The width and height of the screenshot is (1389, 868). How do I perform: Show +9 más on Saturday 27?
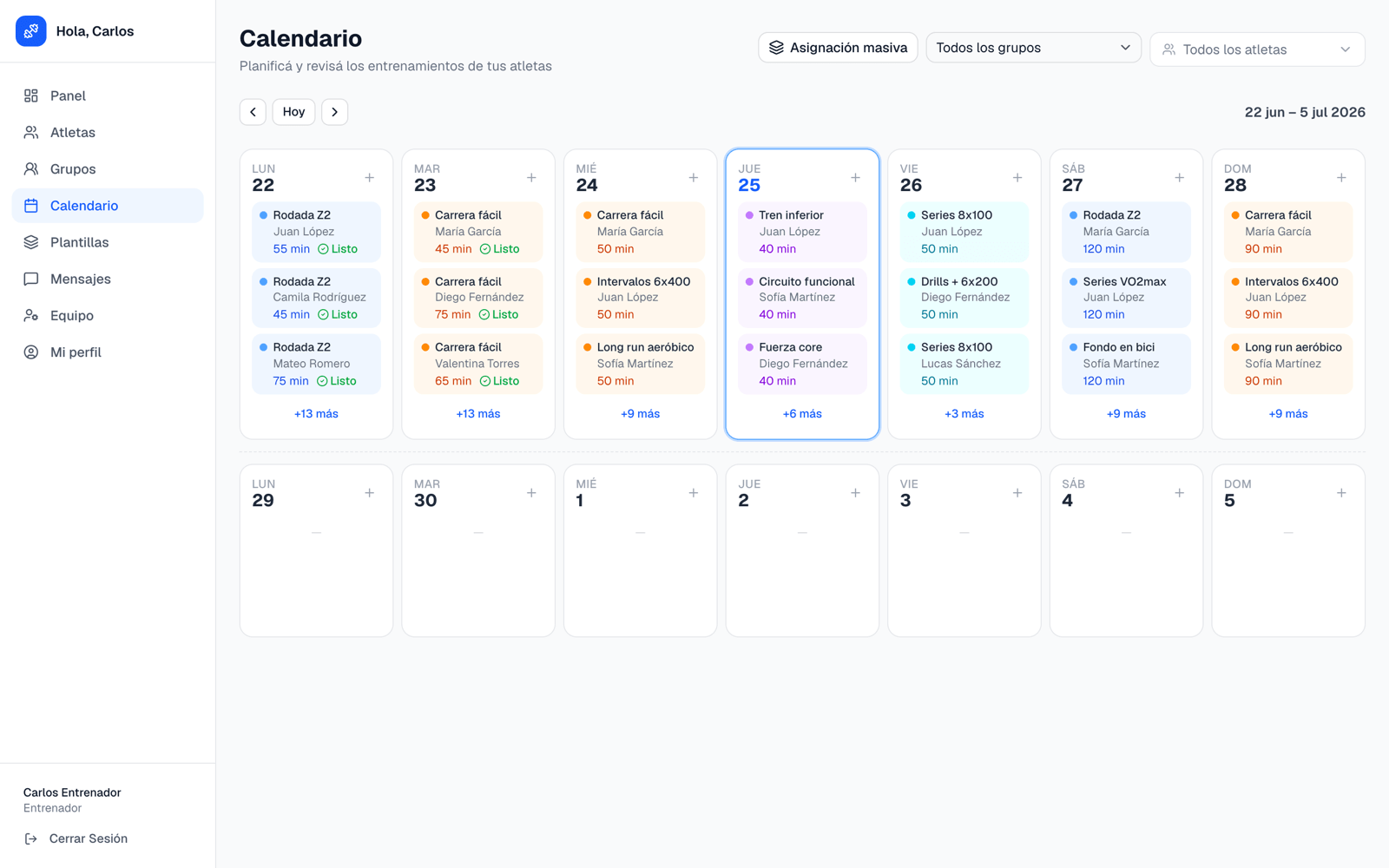[x=1126, y=414]
